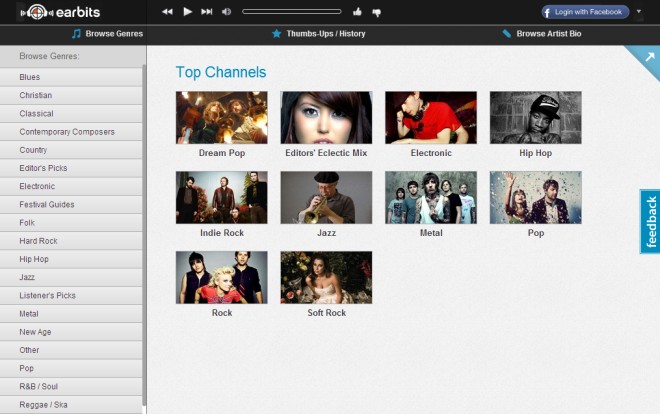Select Electronic genre in sidebar
The image size is (660, 414).
point(71,186)
